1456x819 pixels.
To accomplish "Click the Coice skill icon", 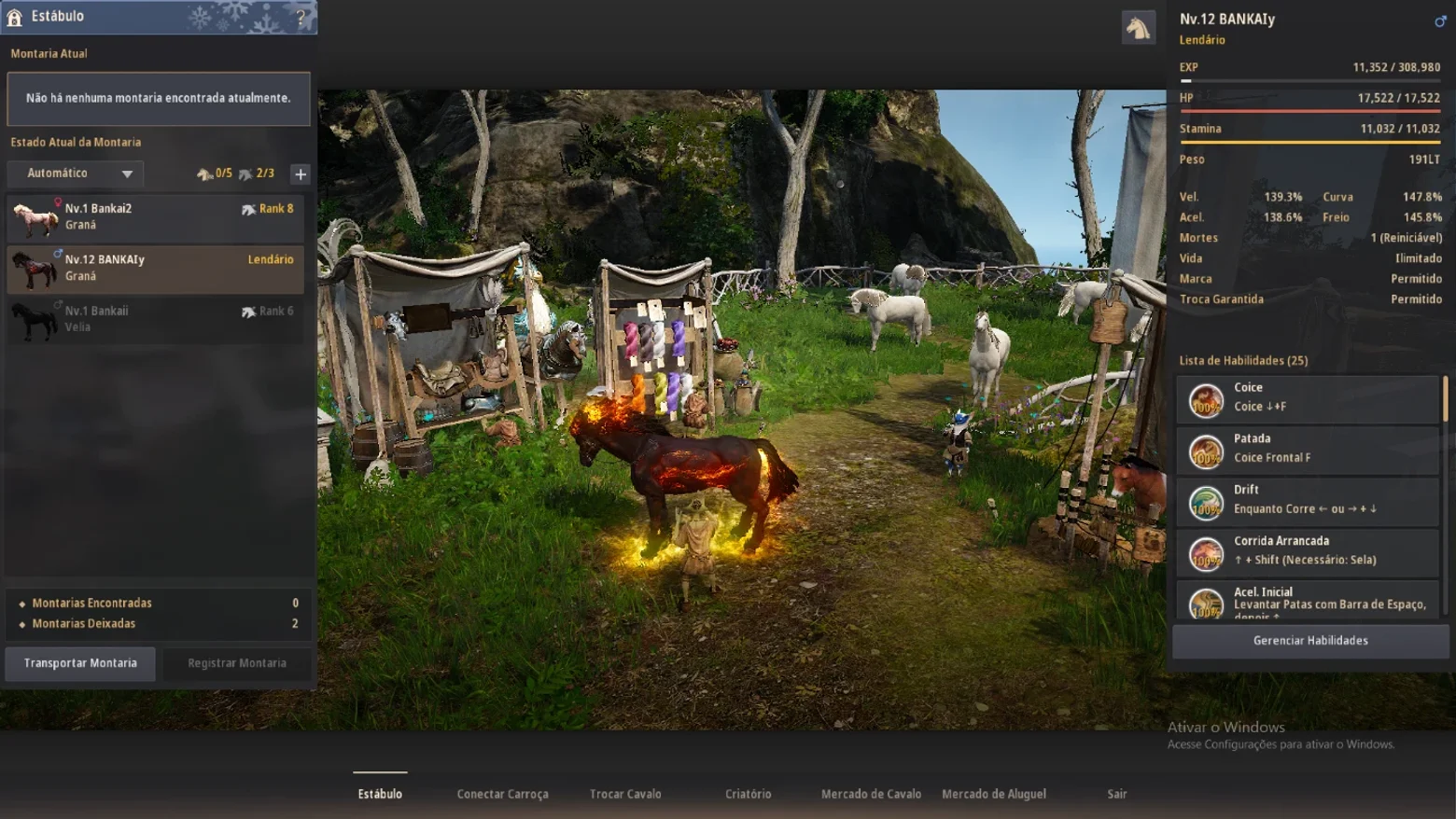I will pos(1206,400).
